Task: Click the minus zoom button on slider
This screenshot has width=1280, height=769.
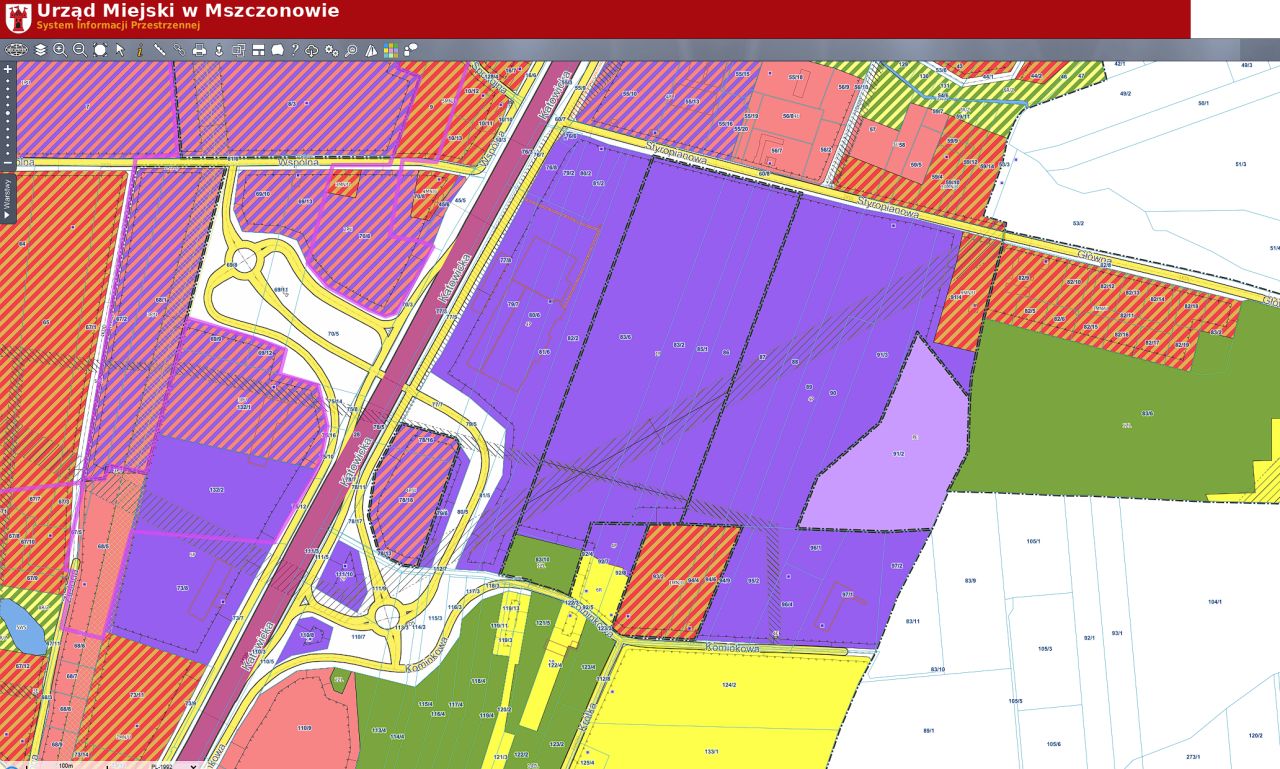Action: click(x=8, y=162)
